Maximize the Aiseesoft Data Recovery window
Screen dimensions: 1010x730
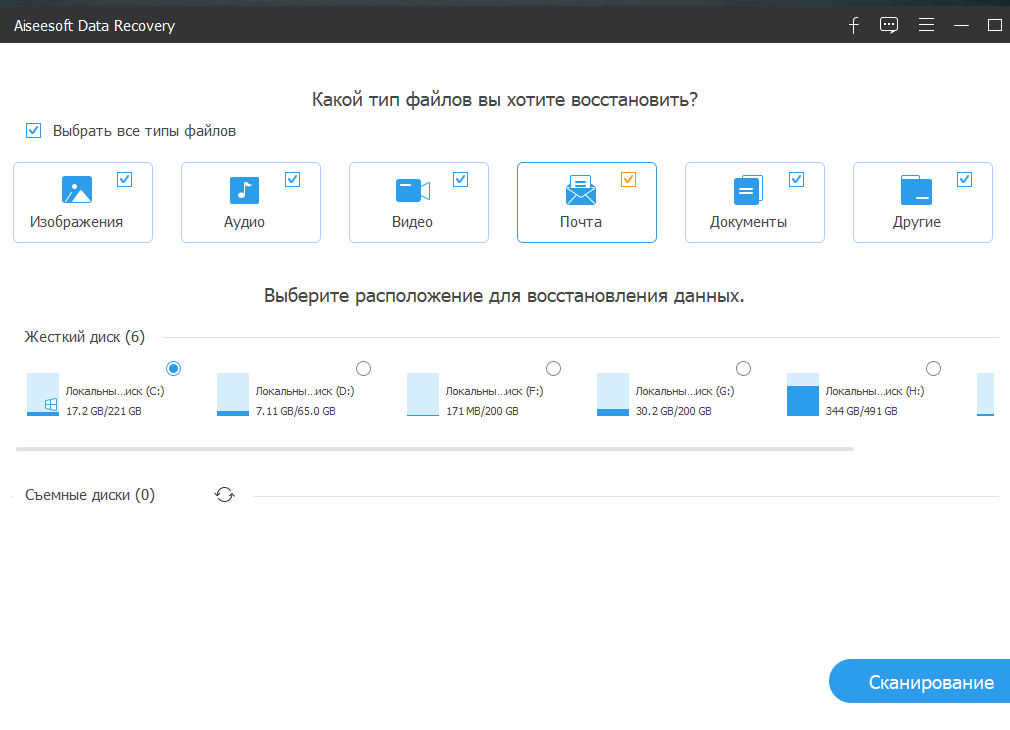coord(995,25)
